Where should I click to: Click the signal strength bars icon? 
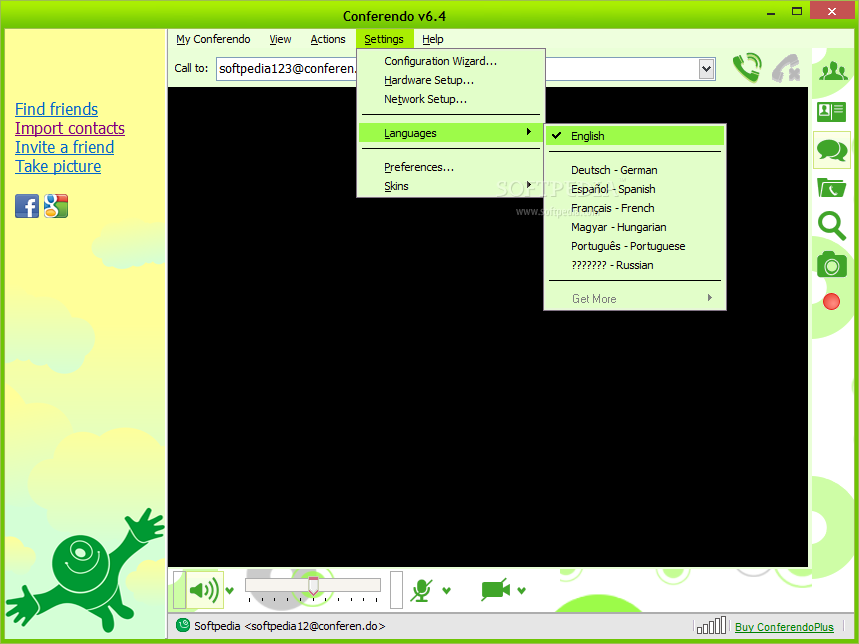(x=711, y=625)
